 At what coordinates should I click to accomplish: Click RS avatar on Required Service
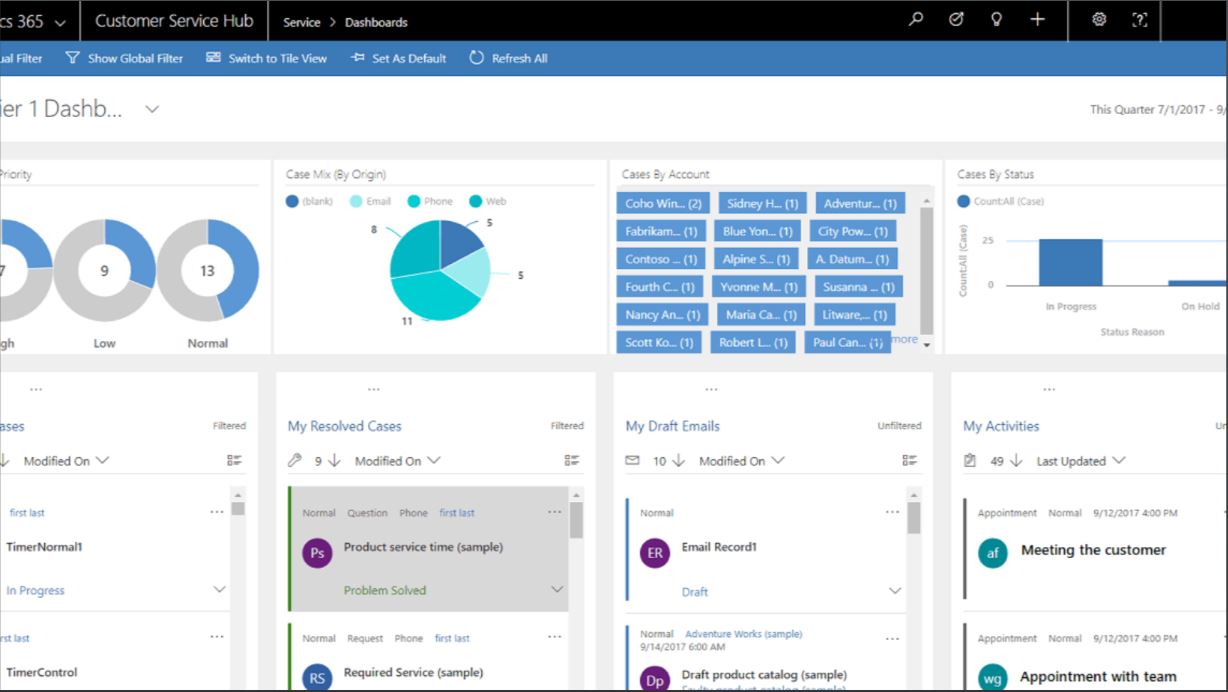317,678
